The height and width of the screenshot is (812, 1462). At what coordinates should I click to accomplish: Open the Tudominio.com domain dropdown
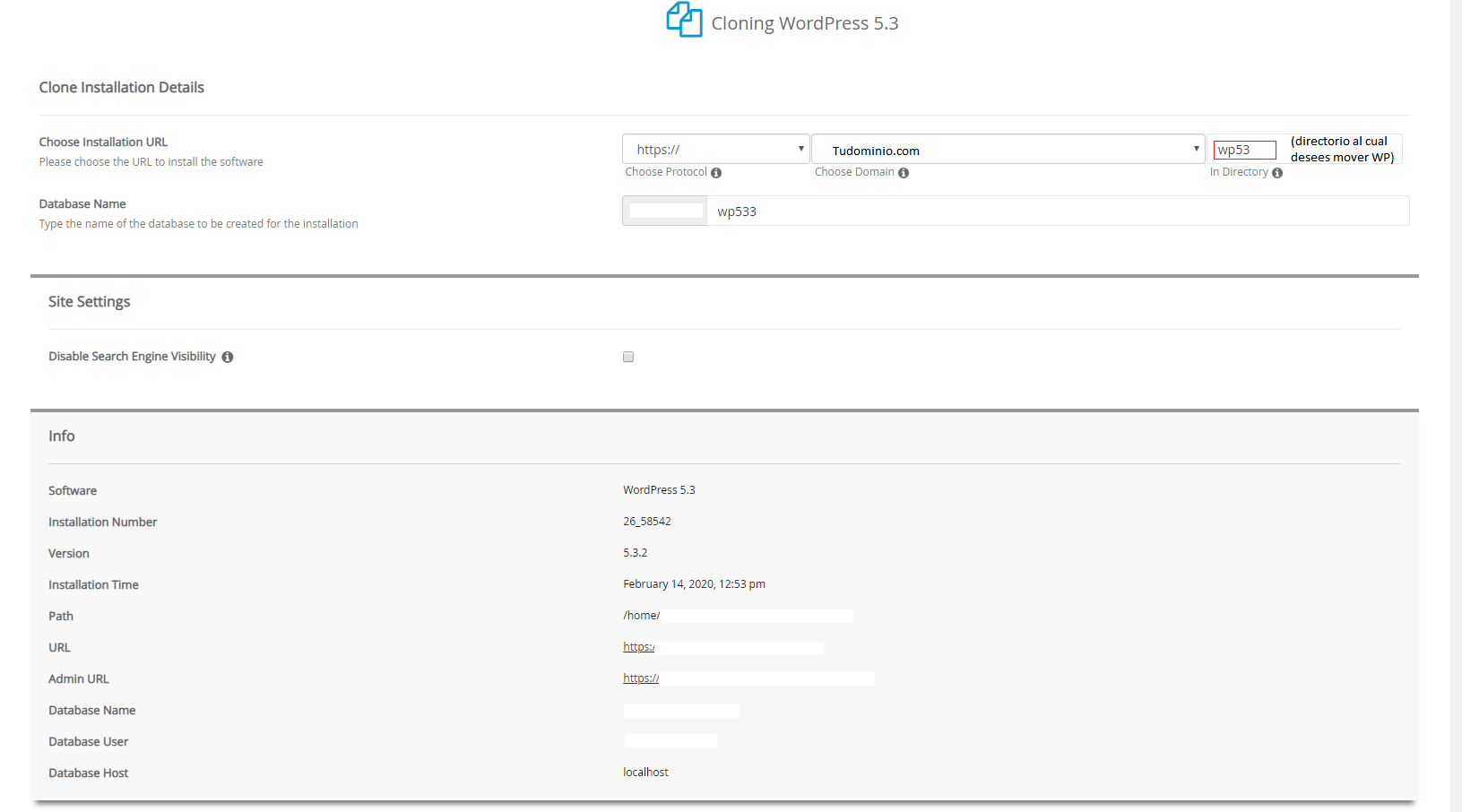coord(1008,149)
